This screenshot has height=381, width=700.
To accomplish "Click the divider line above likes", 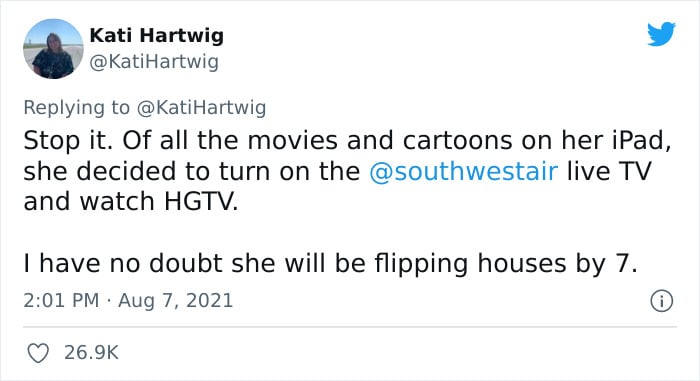I will coord(350,327).
